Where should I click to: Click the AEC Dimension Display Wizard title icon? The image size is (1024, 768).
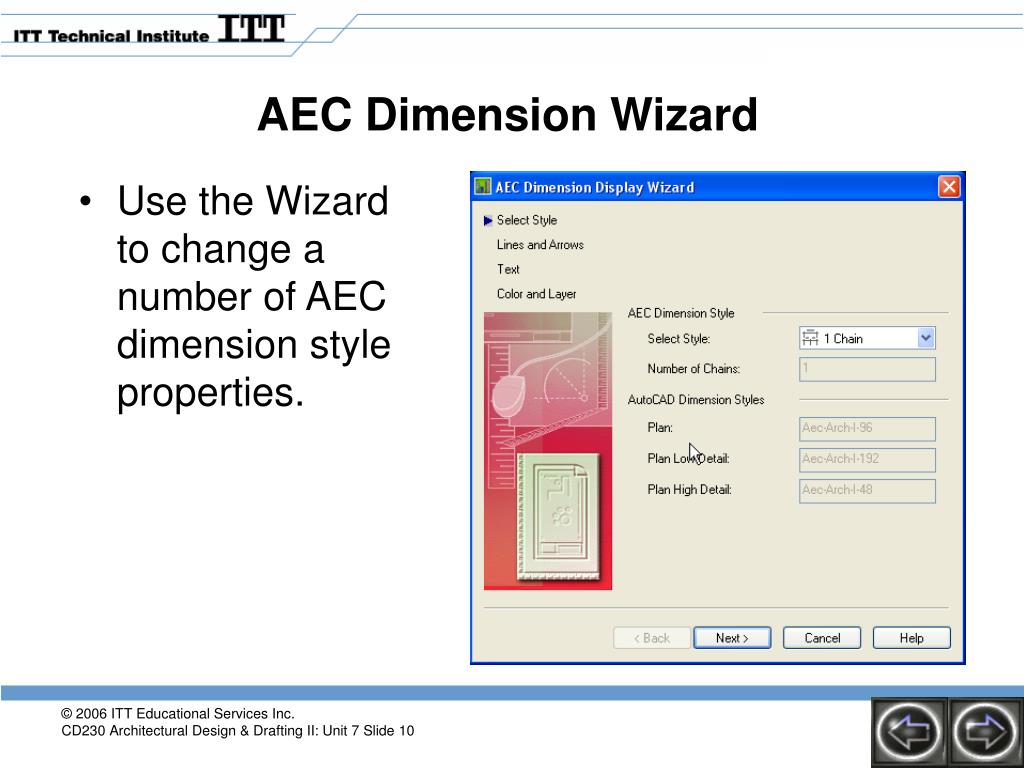pyautogui.click(x=483, y=187)
